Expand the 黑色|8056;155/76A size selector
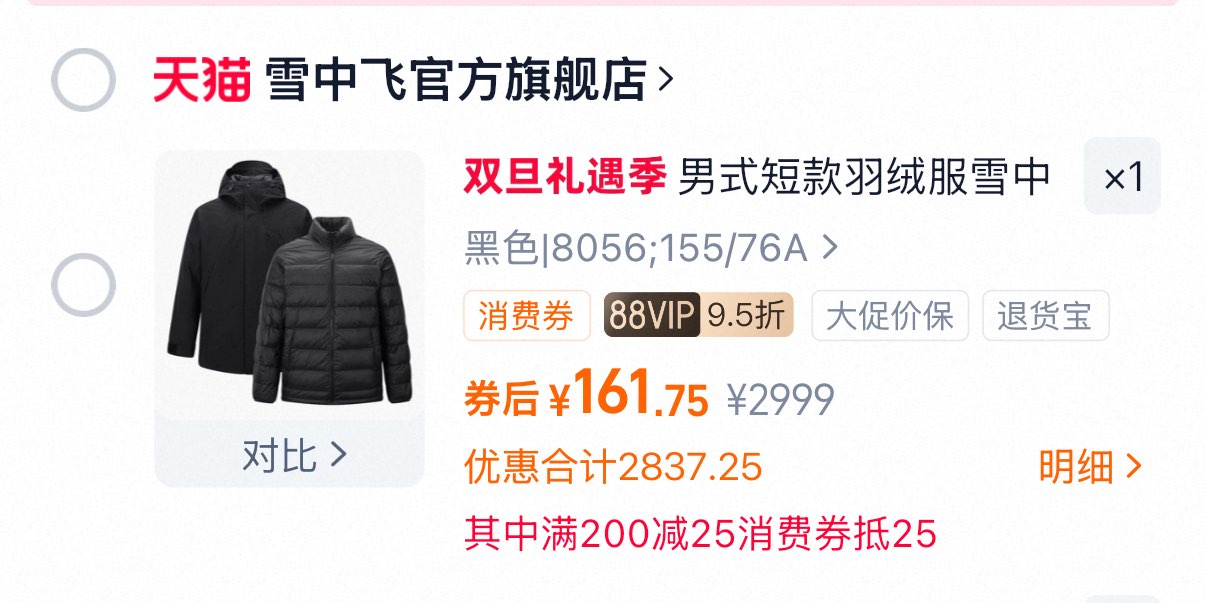The width and height of the screenshot is (1206, 603). pyautogui.click(x=651, y=247)
